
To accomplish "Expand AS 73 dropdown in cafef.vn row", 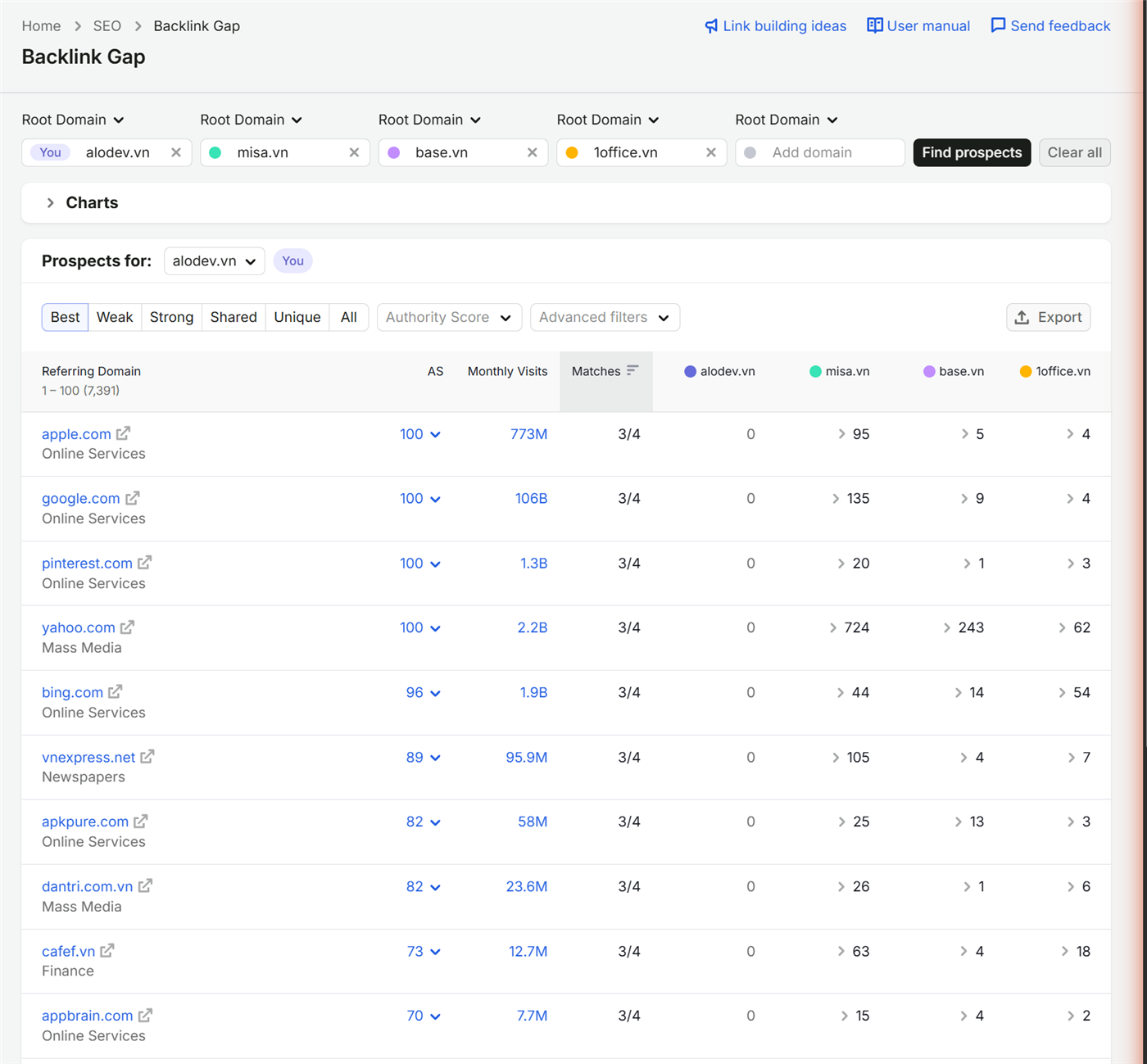I will pos(435,953).
